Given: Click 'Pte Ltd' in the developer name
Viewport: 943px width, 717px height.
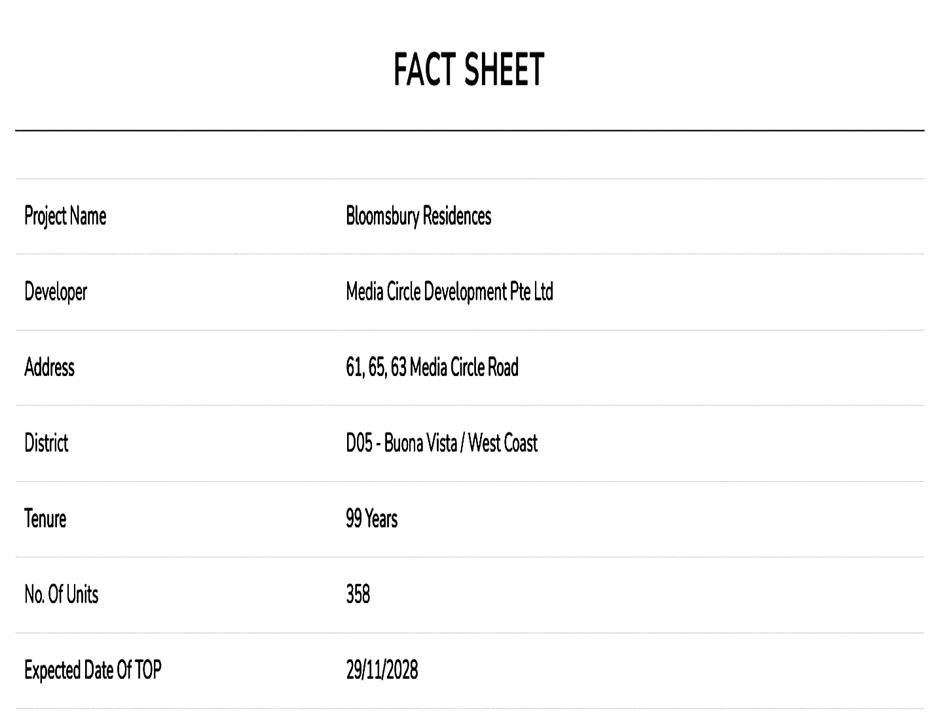Looking at the screenshot, I should (532, 292).
